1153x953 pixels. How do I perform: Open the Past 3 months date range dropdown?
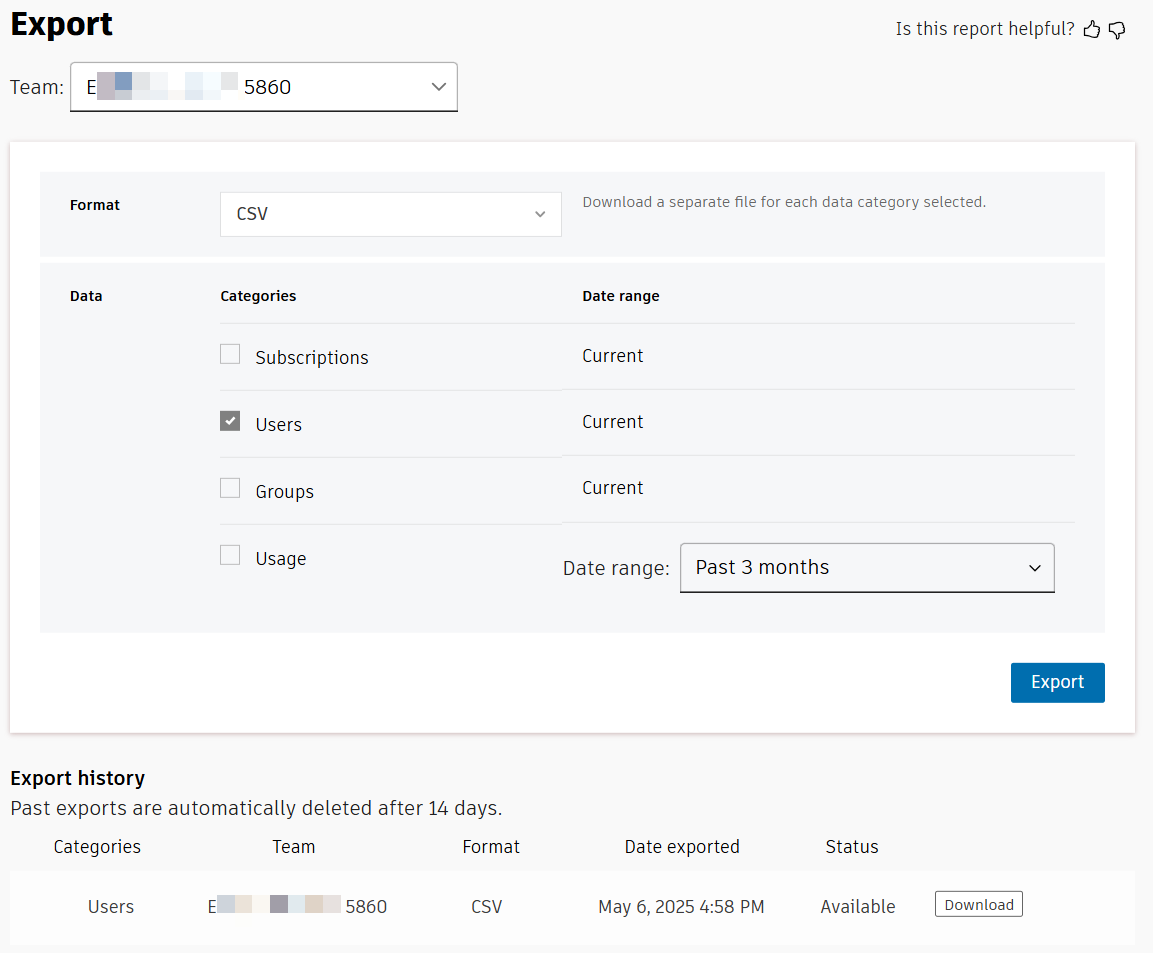[x=867, y=567]
